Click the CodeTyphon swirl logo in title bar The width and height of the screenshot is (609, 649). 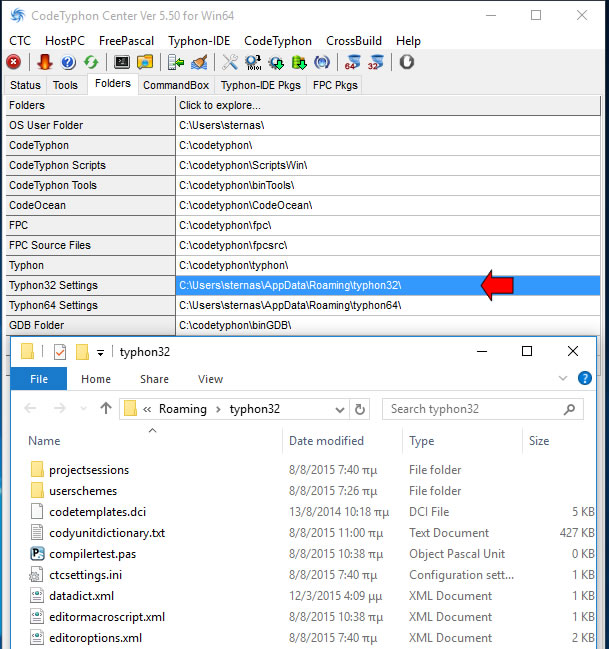(17, 15)
